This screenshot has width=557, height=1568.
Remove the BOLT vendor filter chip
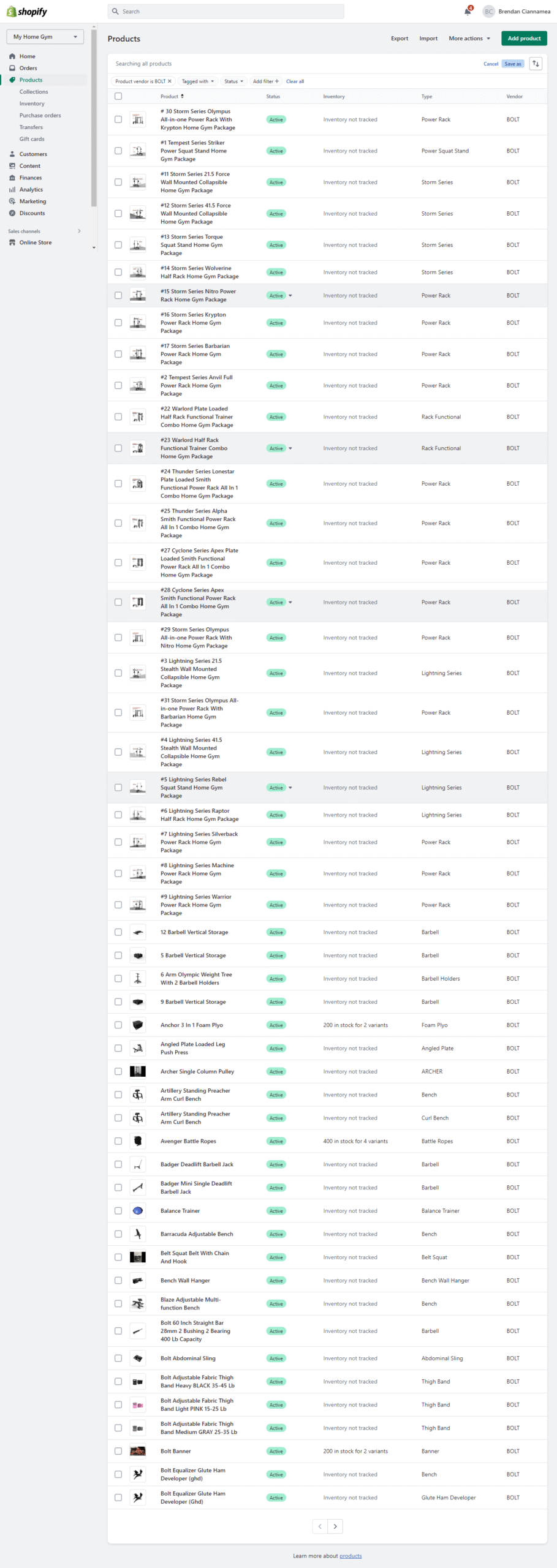click(170, 81)
